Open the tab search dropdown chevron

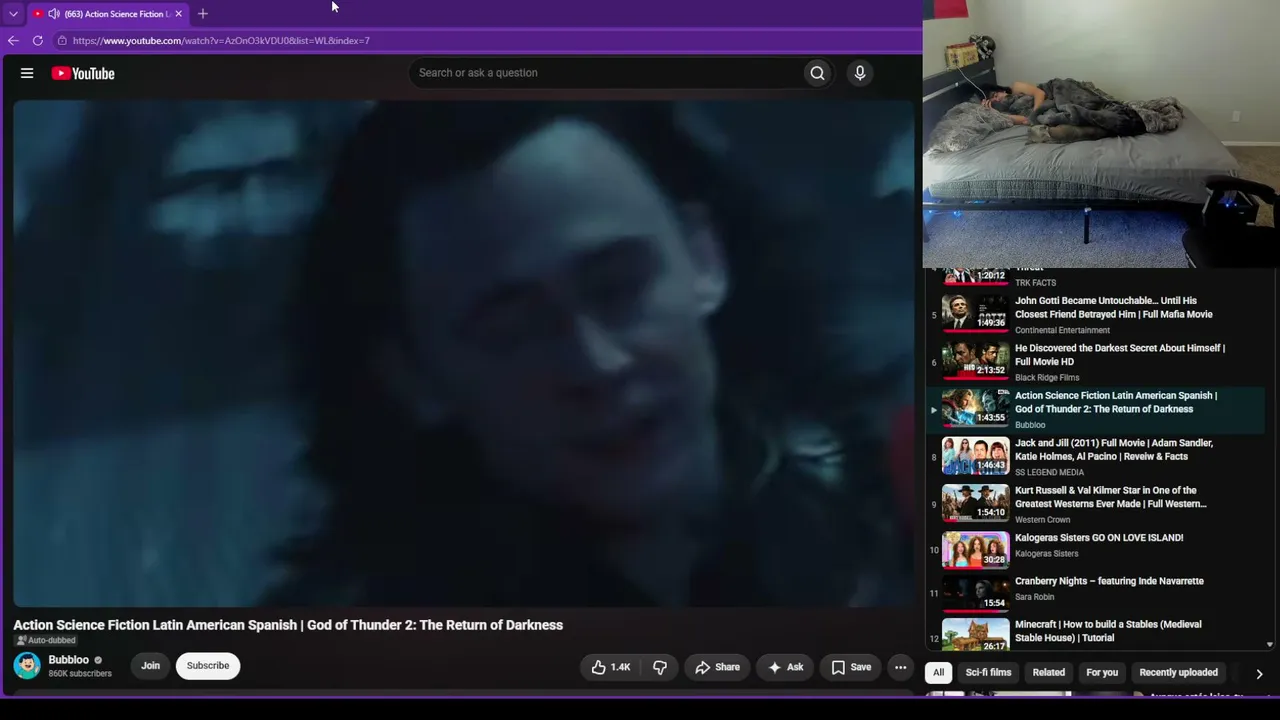13,14
